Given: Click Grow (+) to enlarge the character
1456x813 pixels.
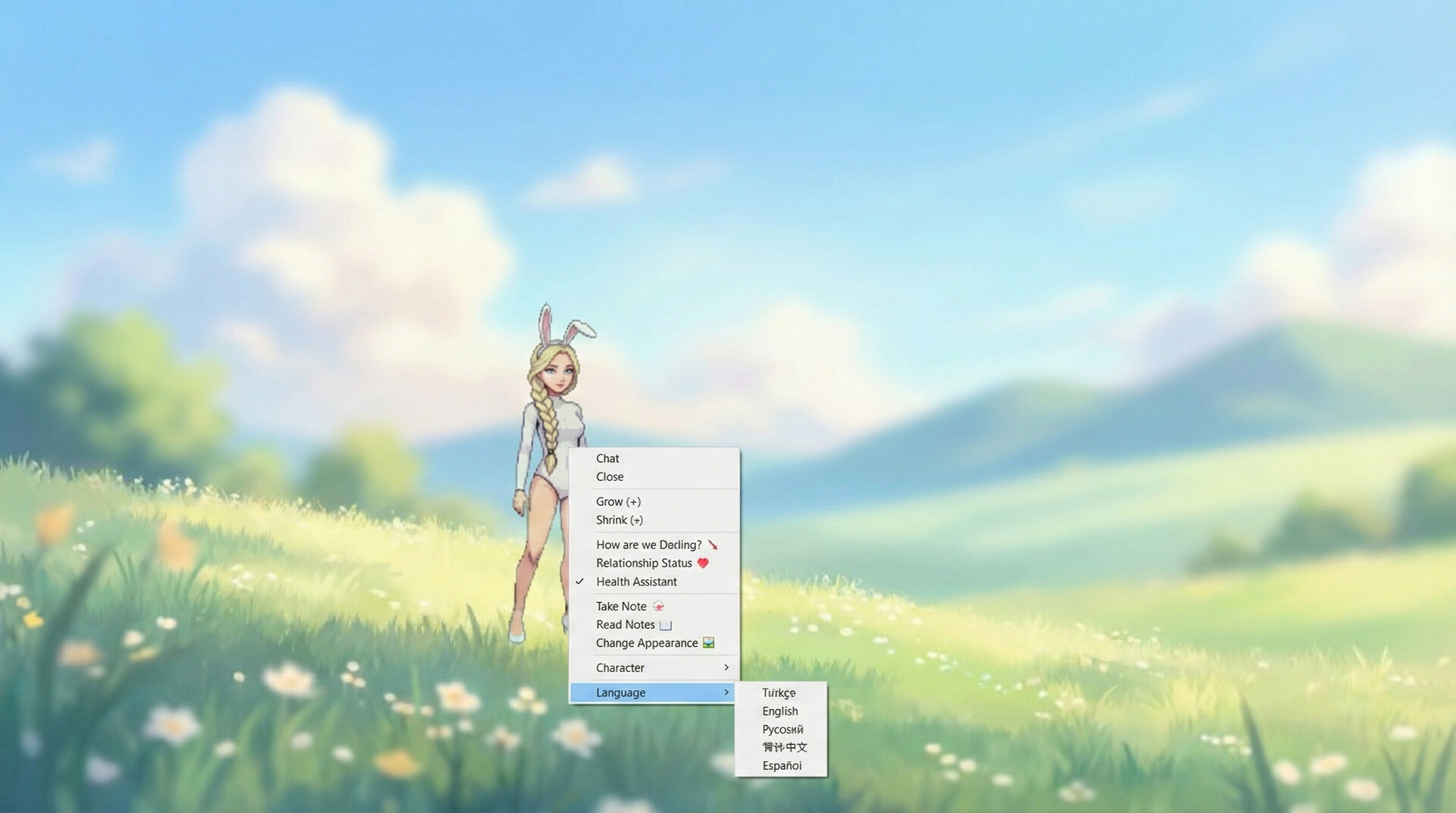Looking at the screenshot, I should 618,501.
